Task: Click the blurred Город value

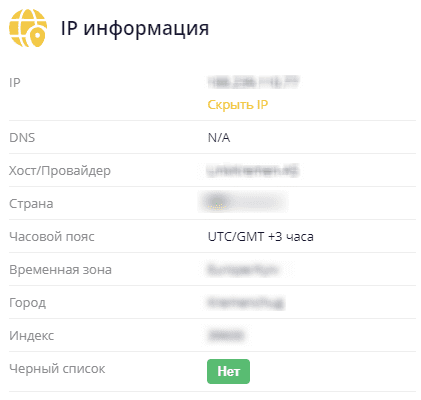Action: 246,303
